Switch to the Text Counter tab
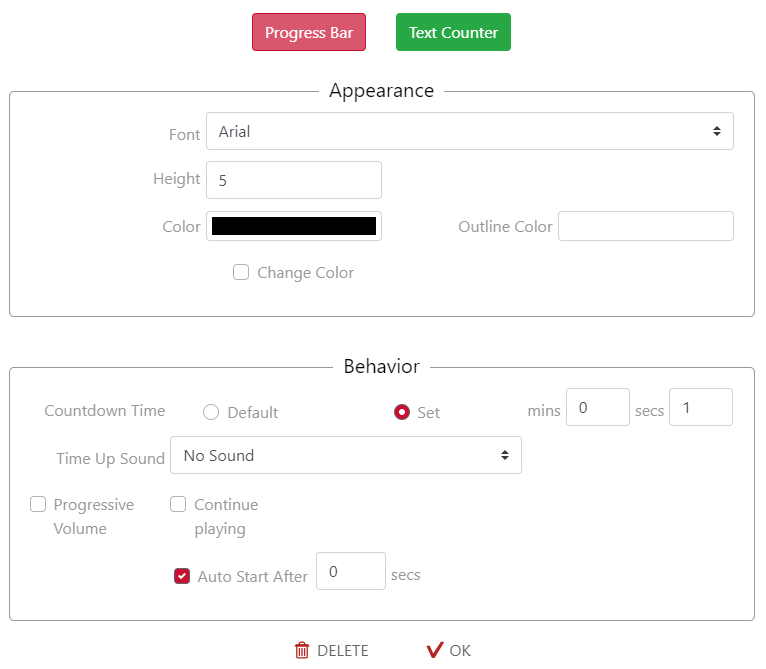This screenshot has height=669, width=766. coord(453,33)
